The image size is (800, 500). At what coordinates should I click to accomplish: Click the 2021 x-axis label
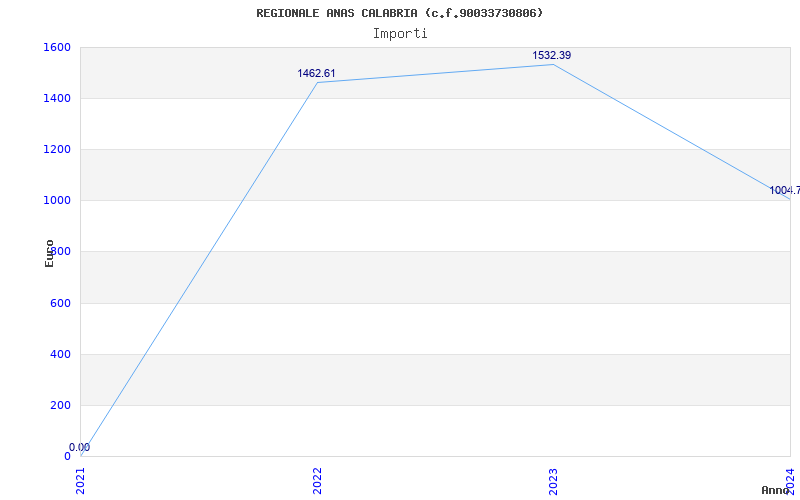81,481
